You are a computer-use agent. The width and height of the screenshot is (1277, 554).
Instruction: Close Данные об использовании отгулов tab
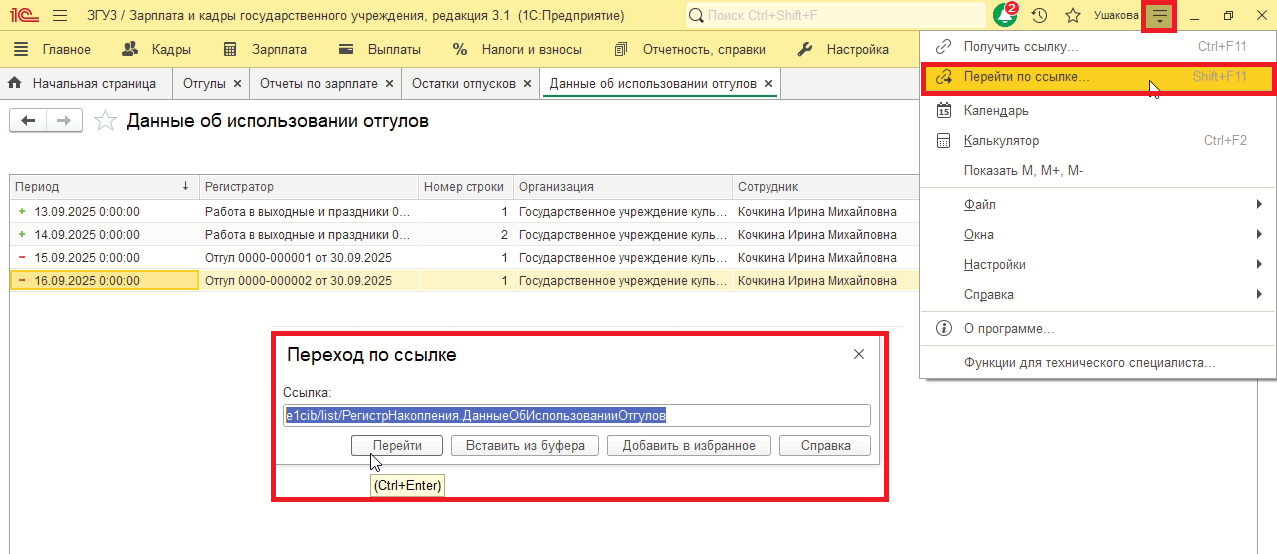point(768,84)
